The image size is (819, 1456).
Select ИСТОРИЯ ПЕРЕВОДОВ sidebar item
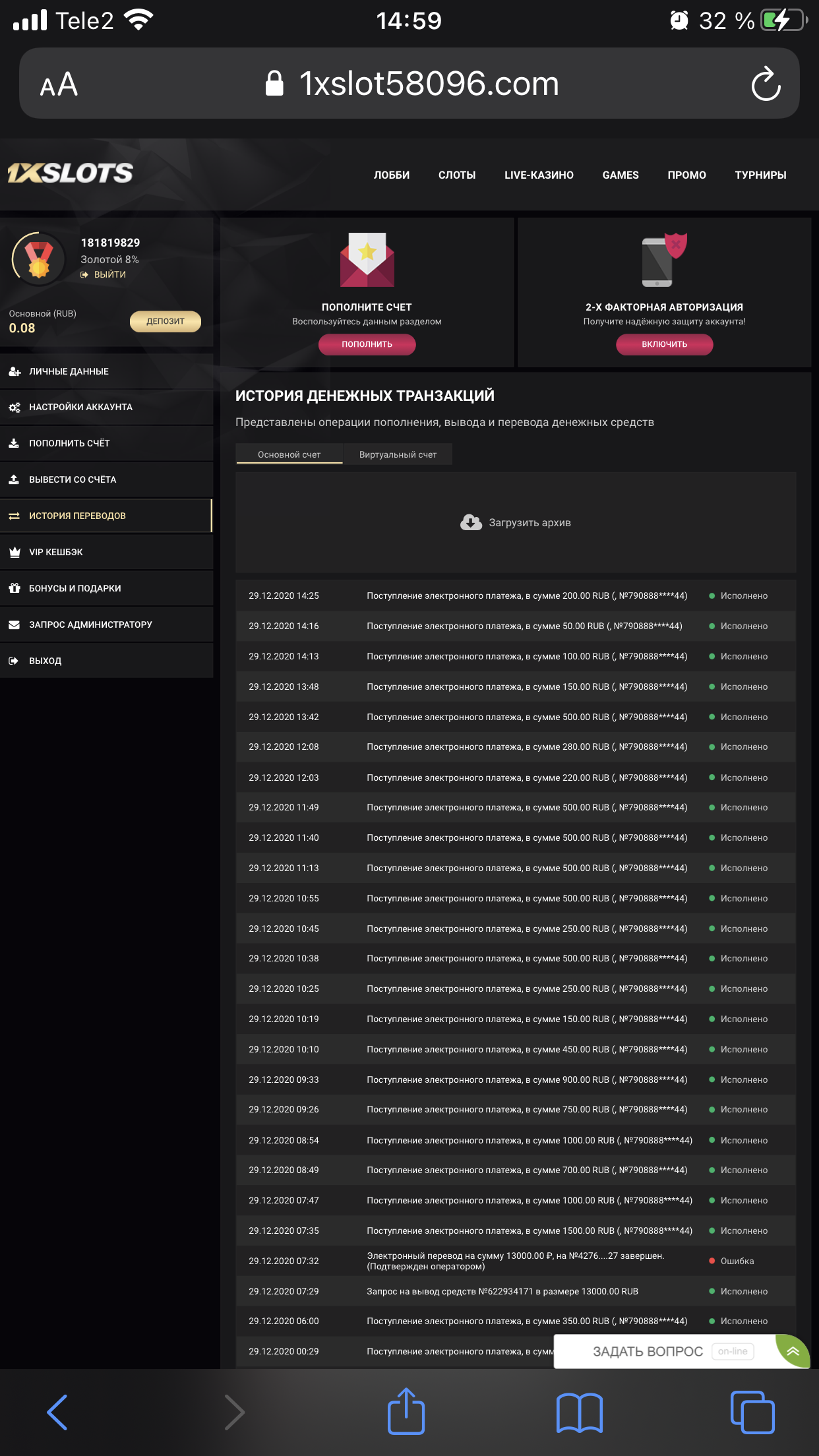[x=106, y=516]
